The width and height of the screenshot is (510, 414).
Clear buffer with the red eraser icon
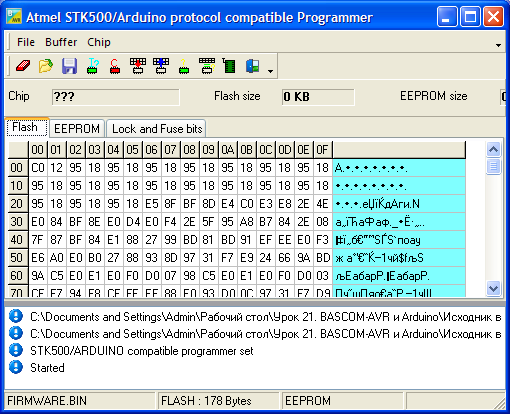(x=23, y=66)
